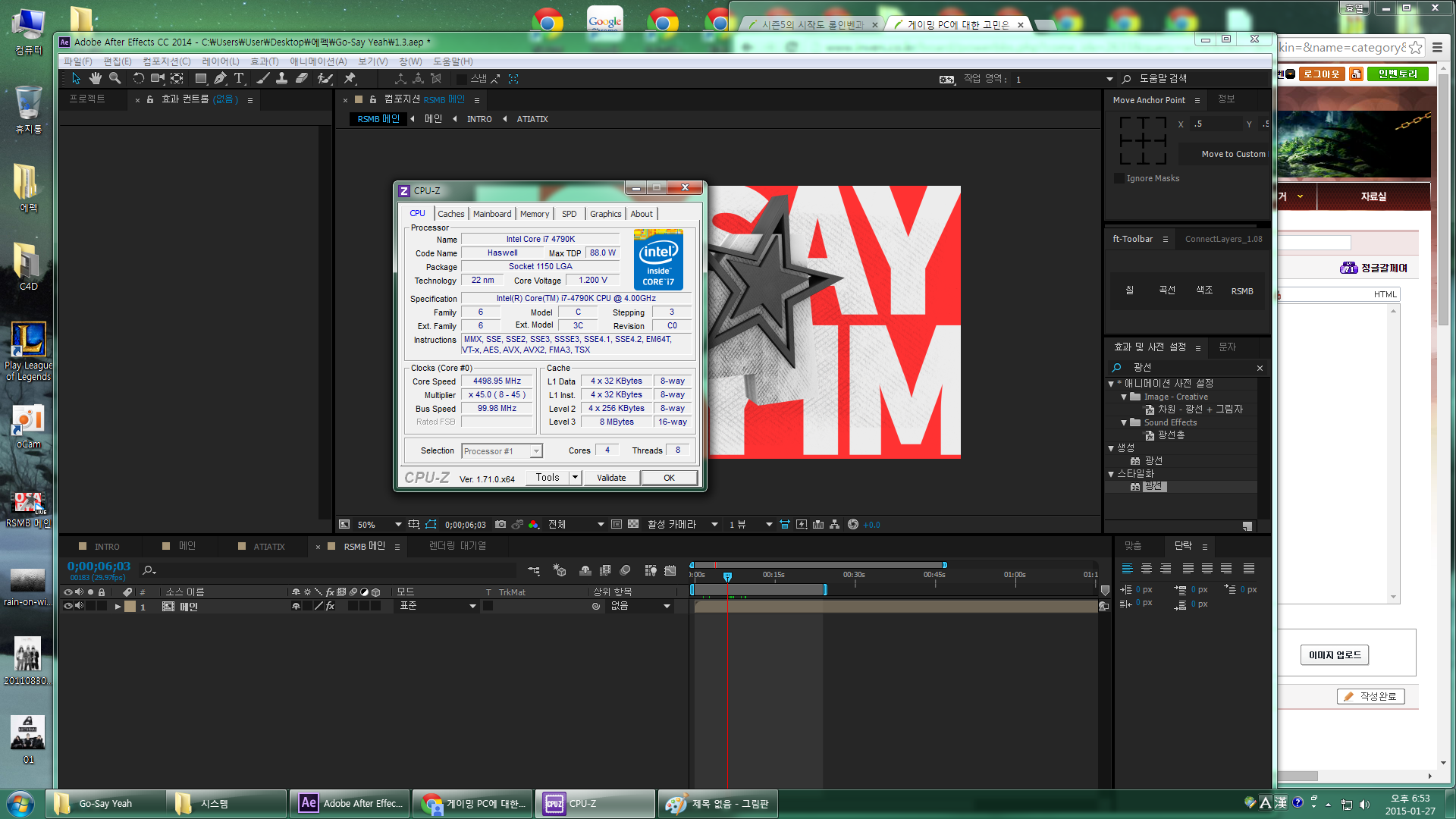Take snapshot with camera icon in viewer

[500, 525]
